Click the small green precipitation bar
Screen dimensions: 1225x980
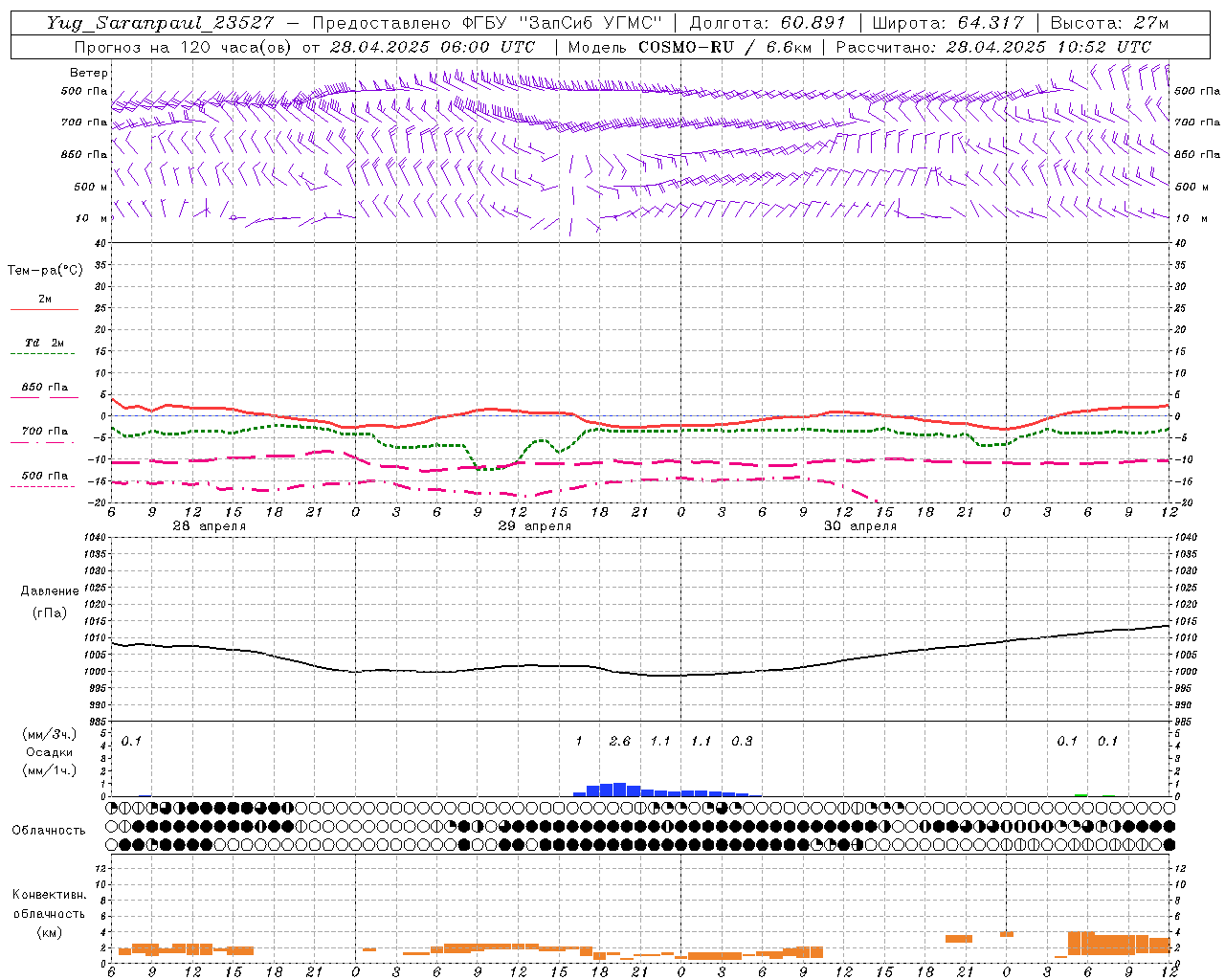point(1080,794)
